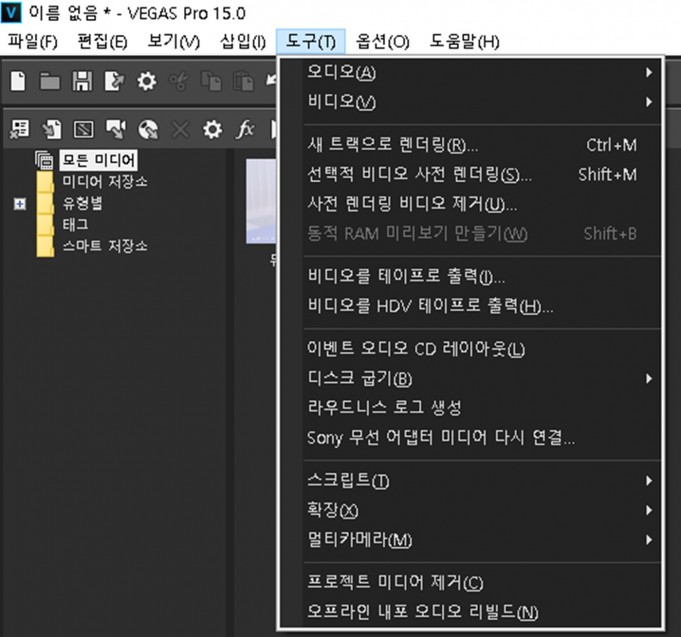Open the 옵션(O) menu
This screenshot has width=681, height=637.
coord(383,42)
